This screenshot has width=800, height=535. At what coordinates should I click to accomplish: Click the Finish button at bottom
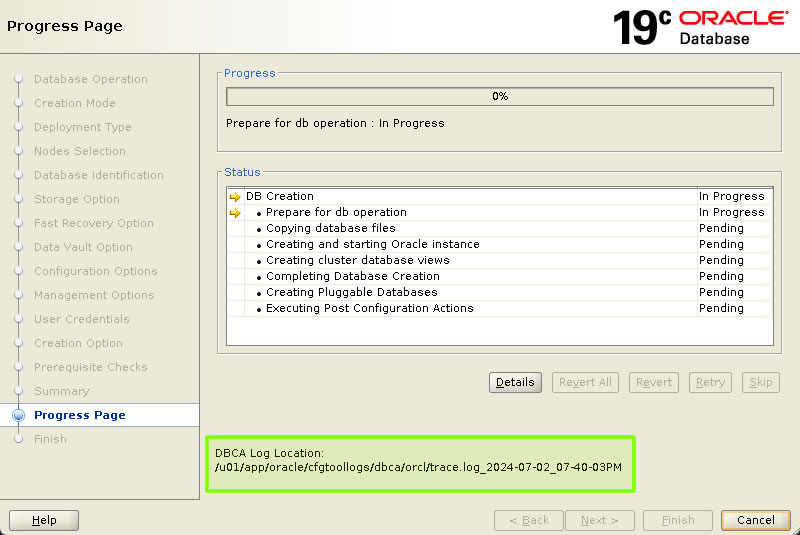coord(678,520)
